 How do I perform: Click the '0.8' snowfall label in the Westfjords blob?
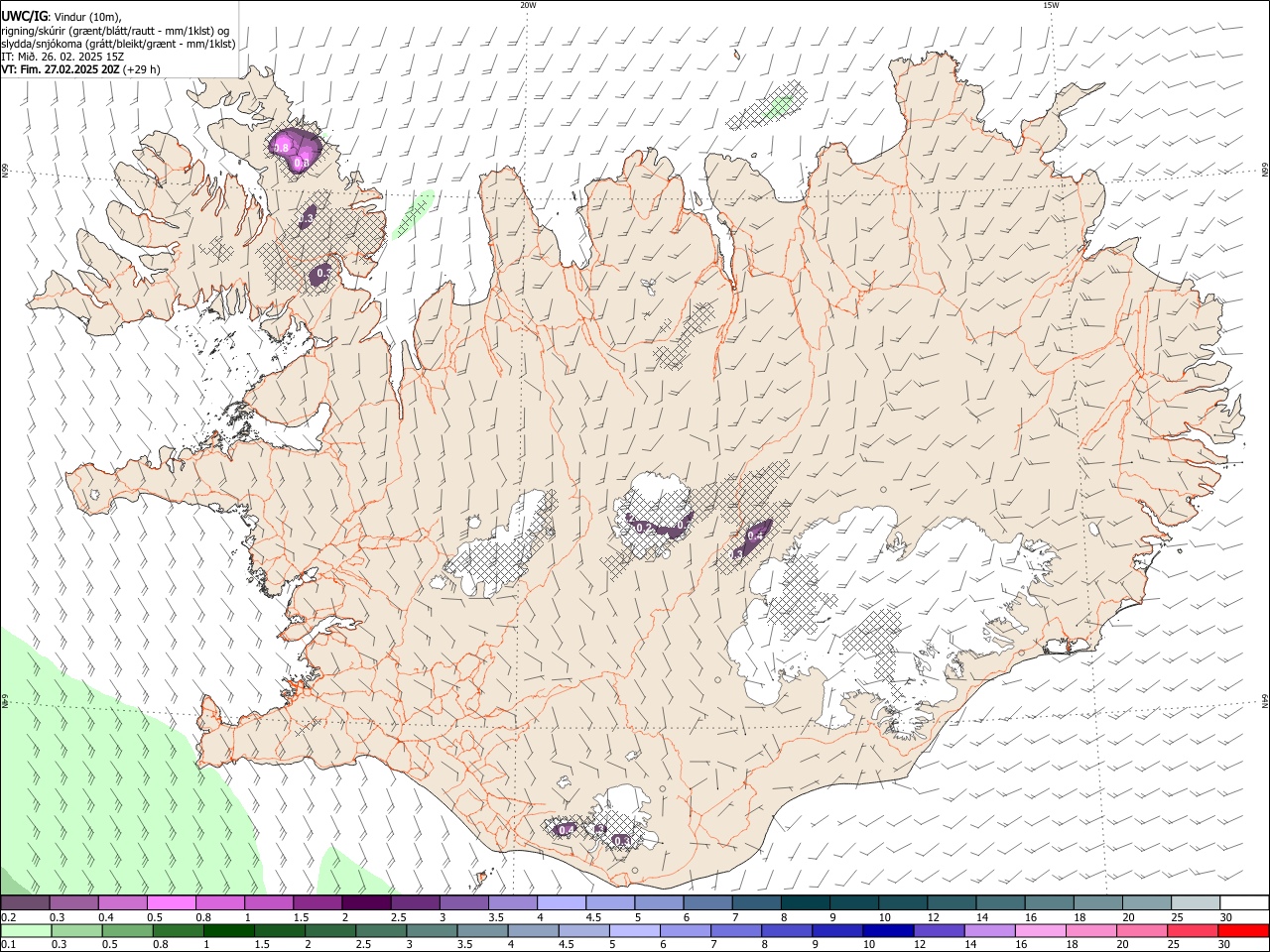coord(282,149)
